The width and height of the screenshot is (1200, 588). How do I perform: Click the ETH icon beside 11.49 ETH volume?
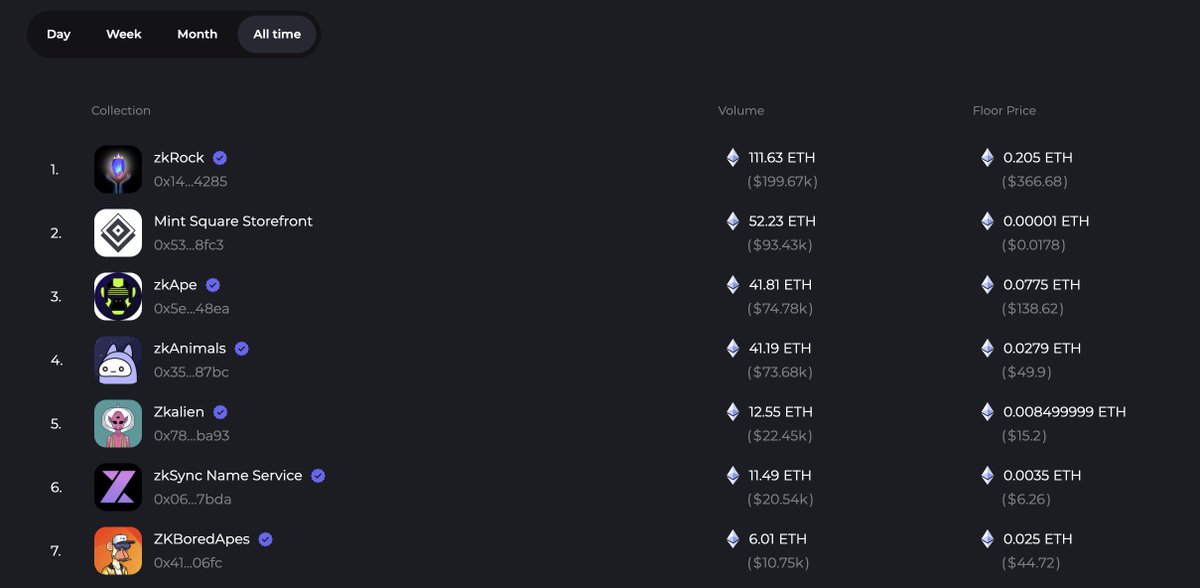(733, 475)
